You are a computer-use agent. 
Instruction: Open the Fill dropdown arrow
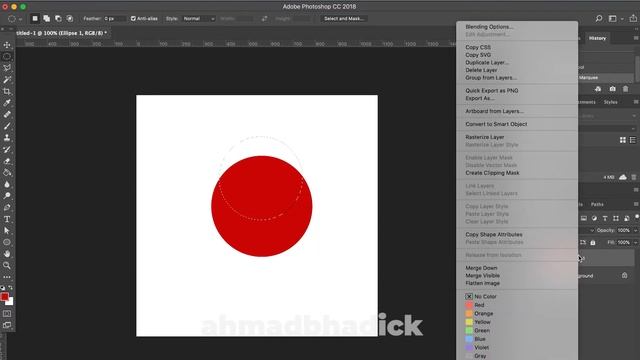(635, 242)
